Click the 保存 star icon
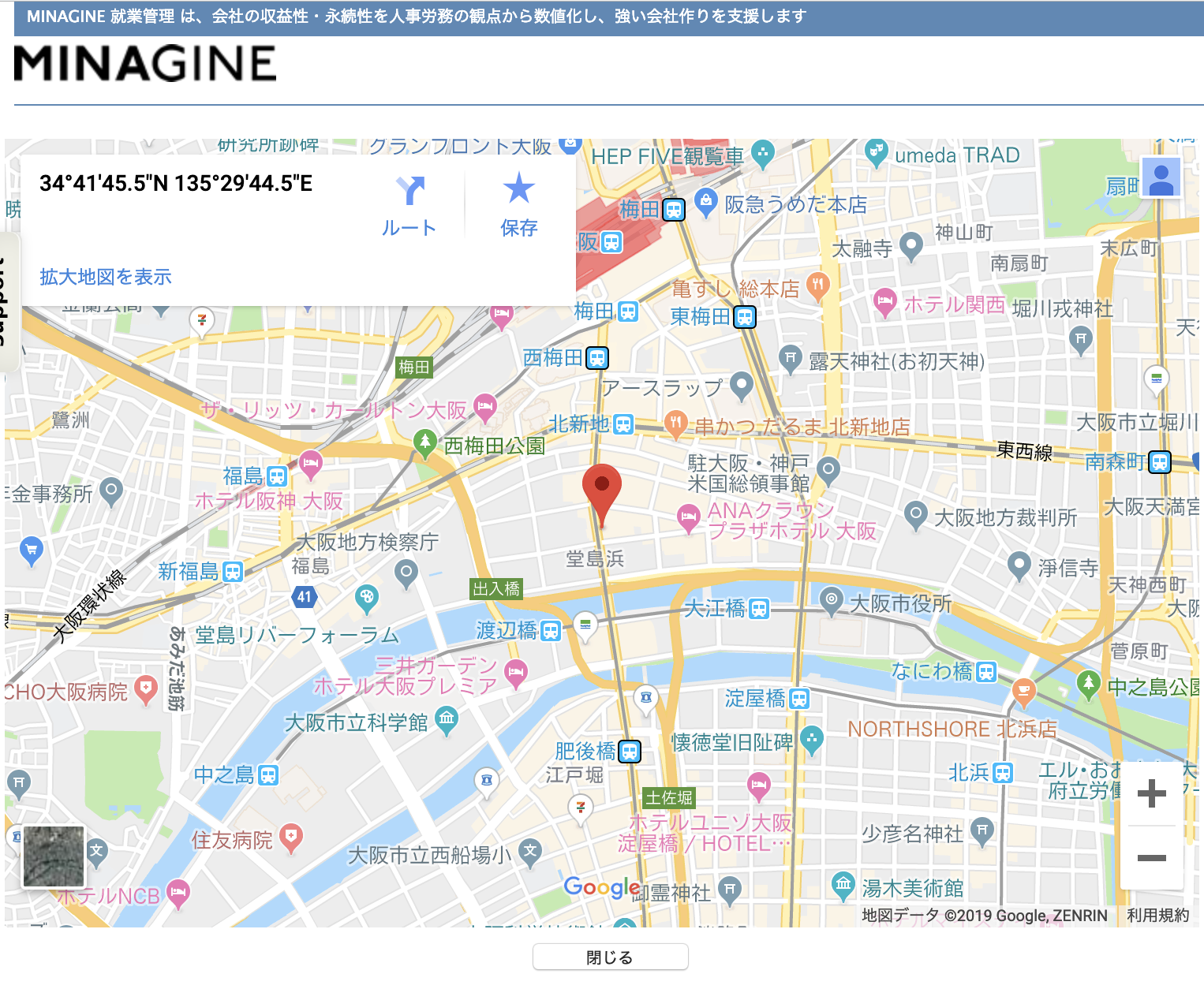This screenshot has width=1204, height=1000. coord(518,188)
